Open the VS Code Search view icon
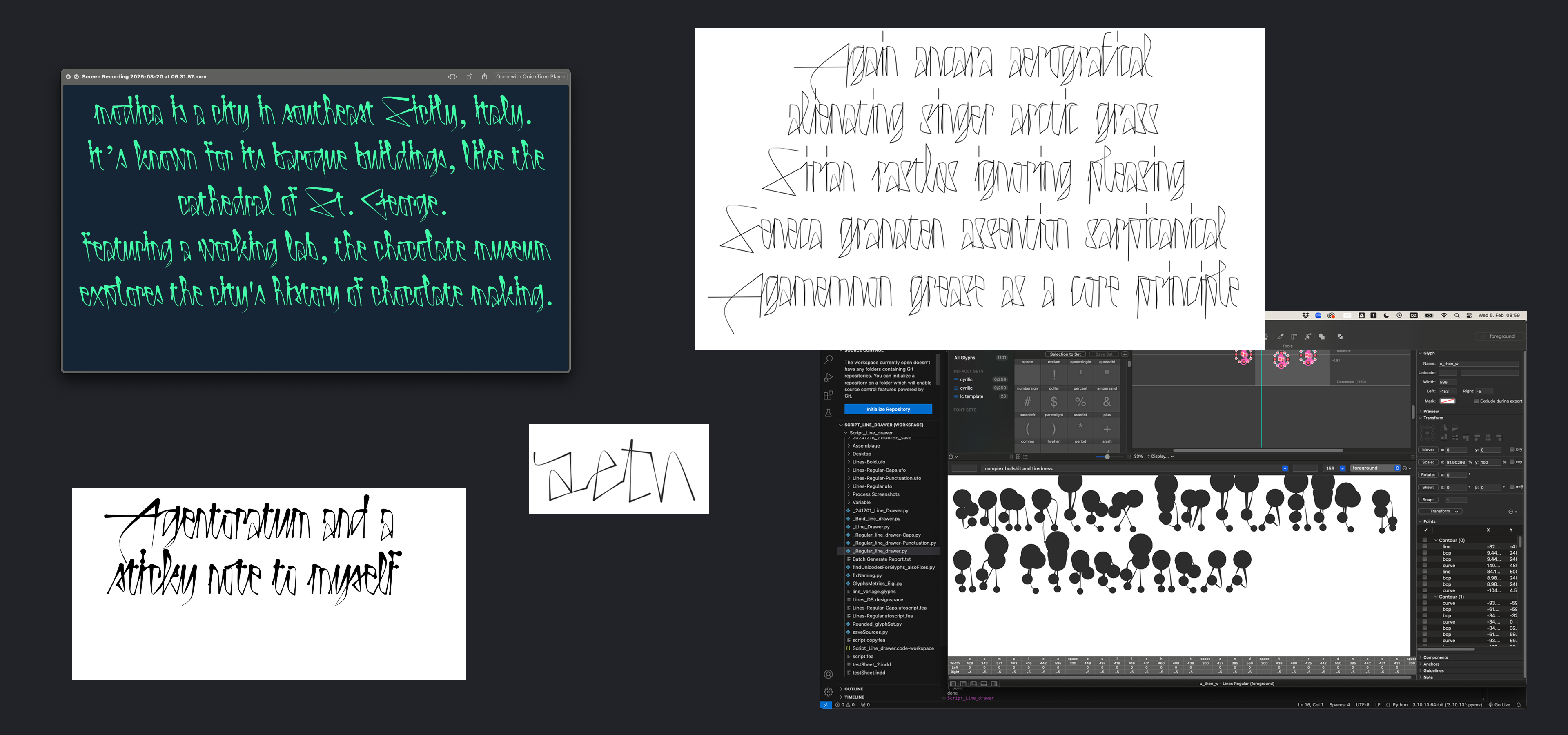The height and width of the screenshot is (735, 1568). click(x=828, y=360)
